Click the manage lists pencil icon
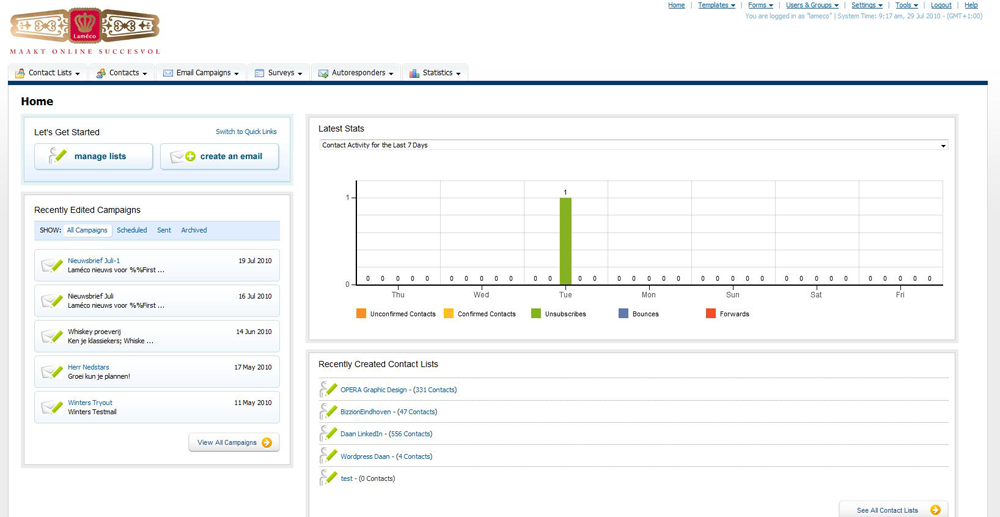This screenshot has height=517, width=1000. (x=54, y=156)
